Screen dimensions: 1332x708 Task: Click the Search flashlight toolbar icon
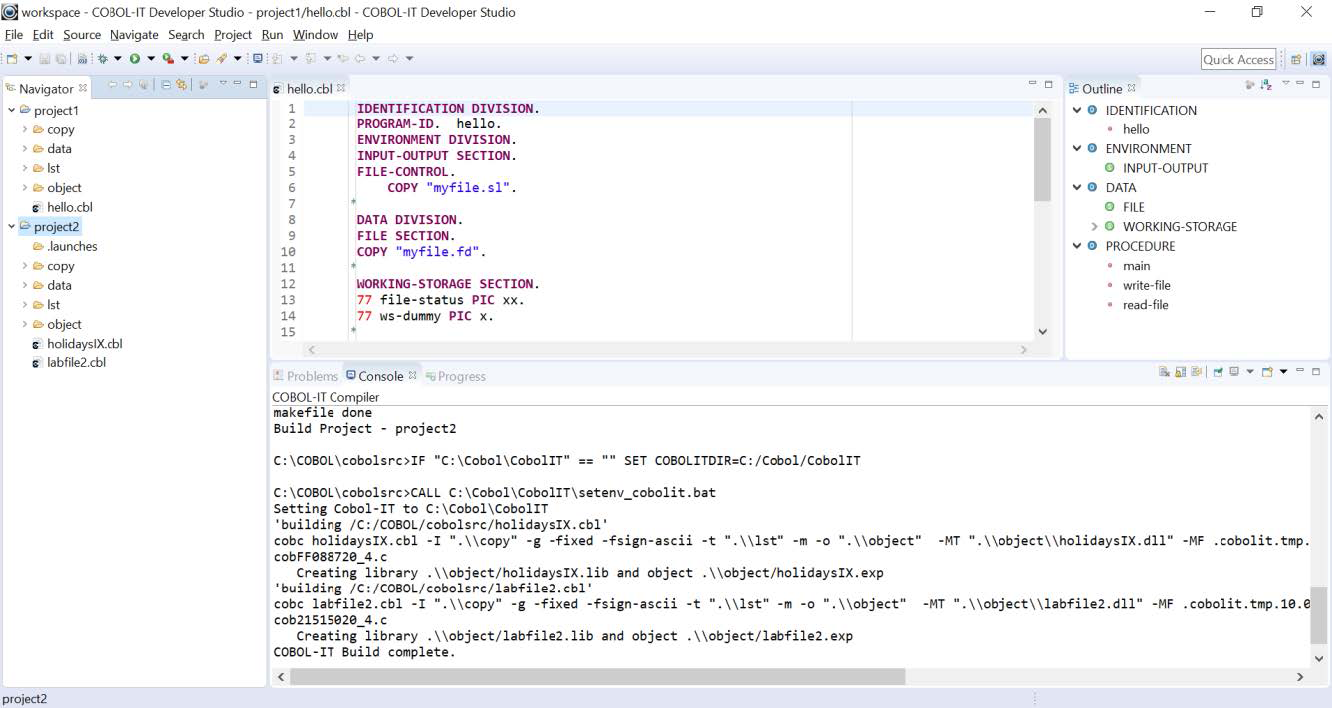[x=221, y=59]
